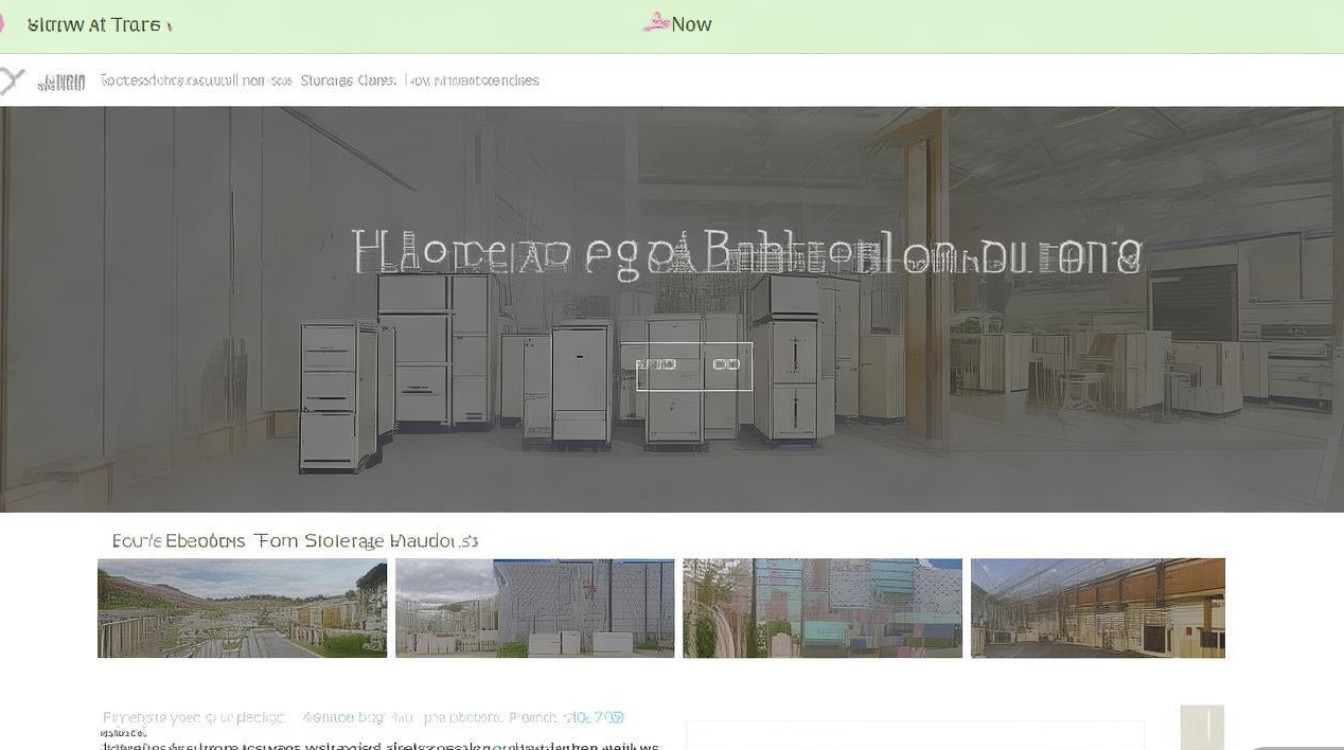The height and width of the screenshot is (750, 1344).
Task: Open the first long nav menu item
Action: click(196, 80)
